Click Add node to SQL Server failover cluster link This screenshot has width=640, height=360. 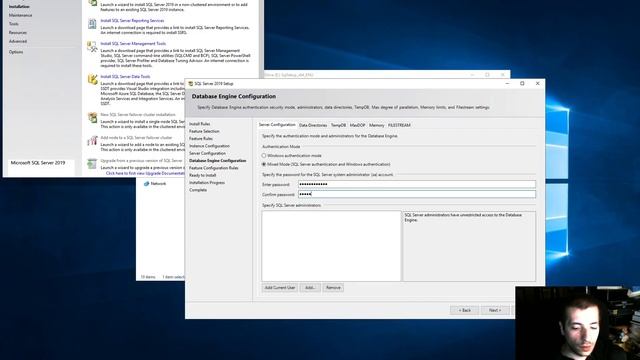point(136,138)
